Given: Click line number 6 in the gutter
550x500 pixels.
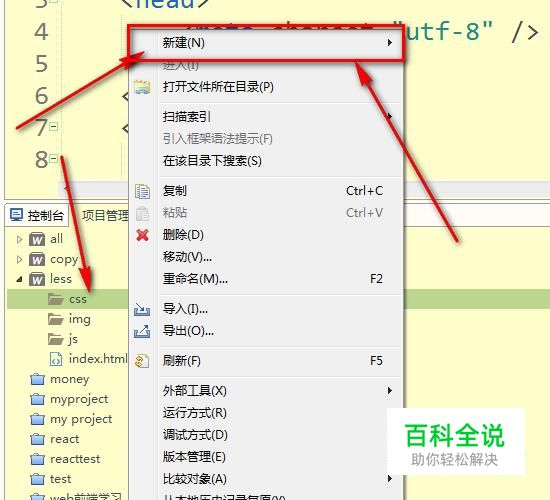Looking at the screenshot, I should (x=41, y=95).
